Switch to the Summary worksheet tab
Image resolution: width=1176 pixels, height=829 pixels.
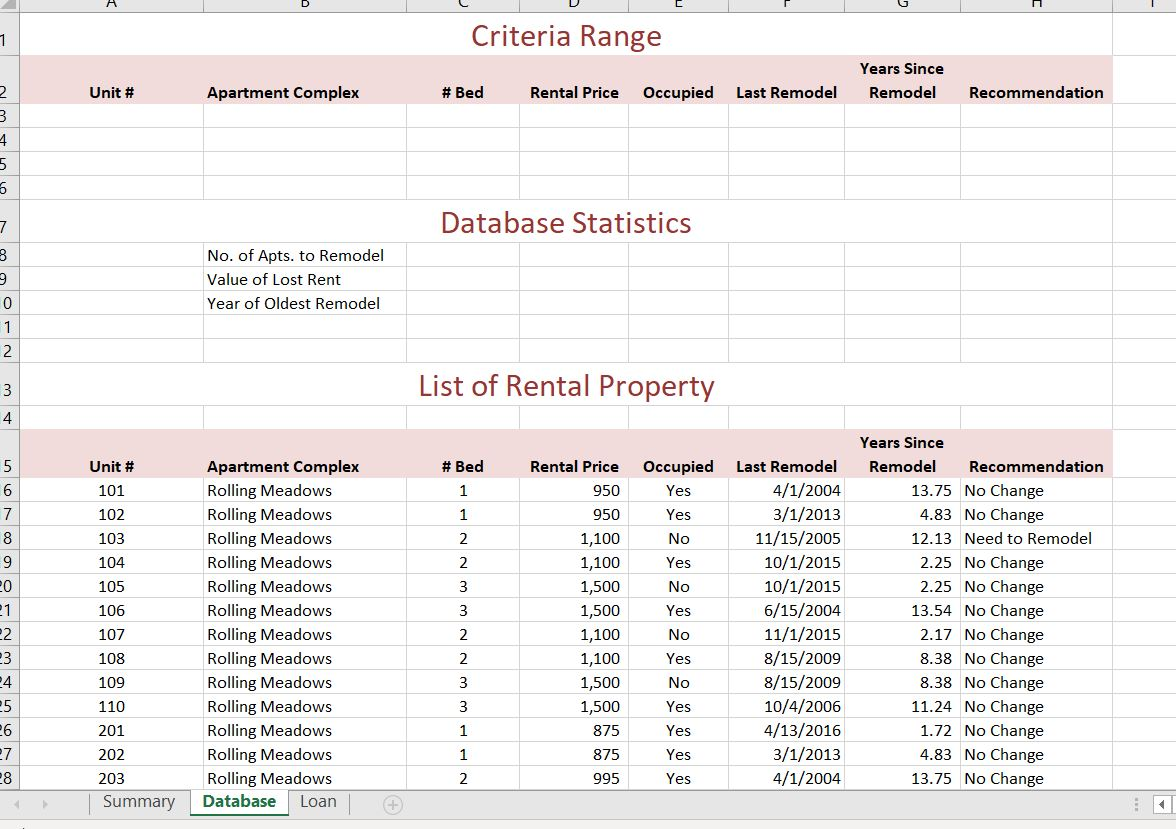coord(138,801)
